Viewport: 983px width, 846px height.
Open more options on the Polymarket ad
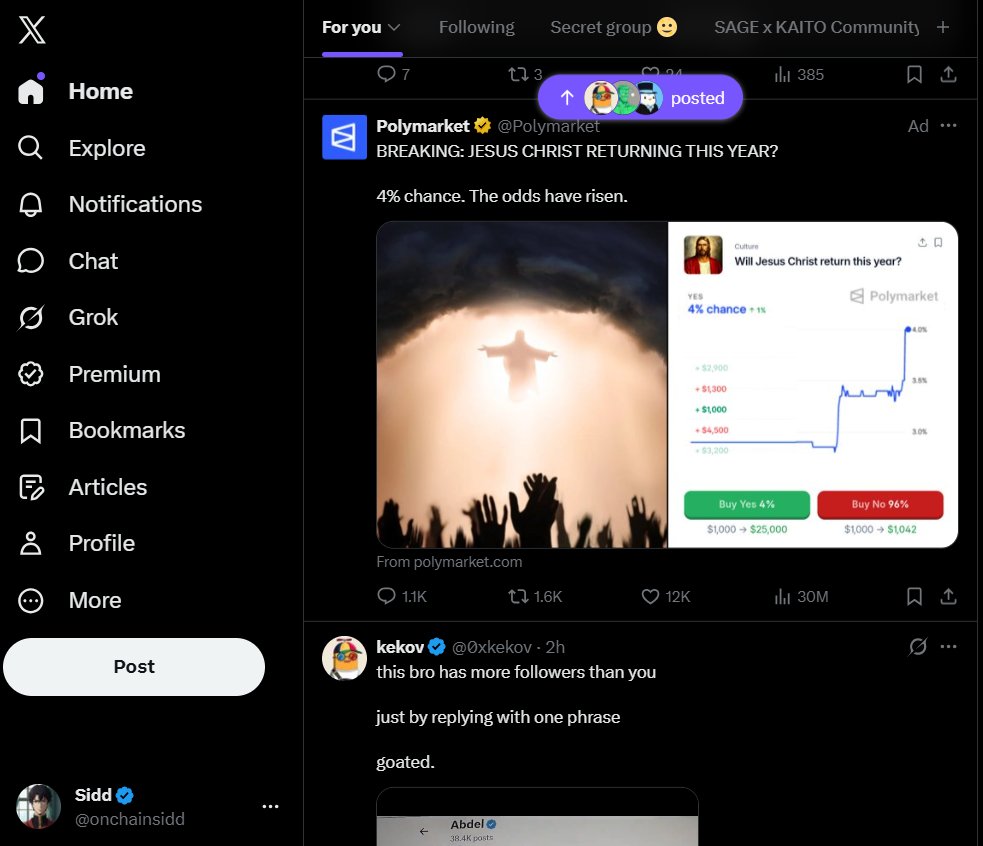(948, 125)
